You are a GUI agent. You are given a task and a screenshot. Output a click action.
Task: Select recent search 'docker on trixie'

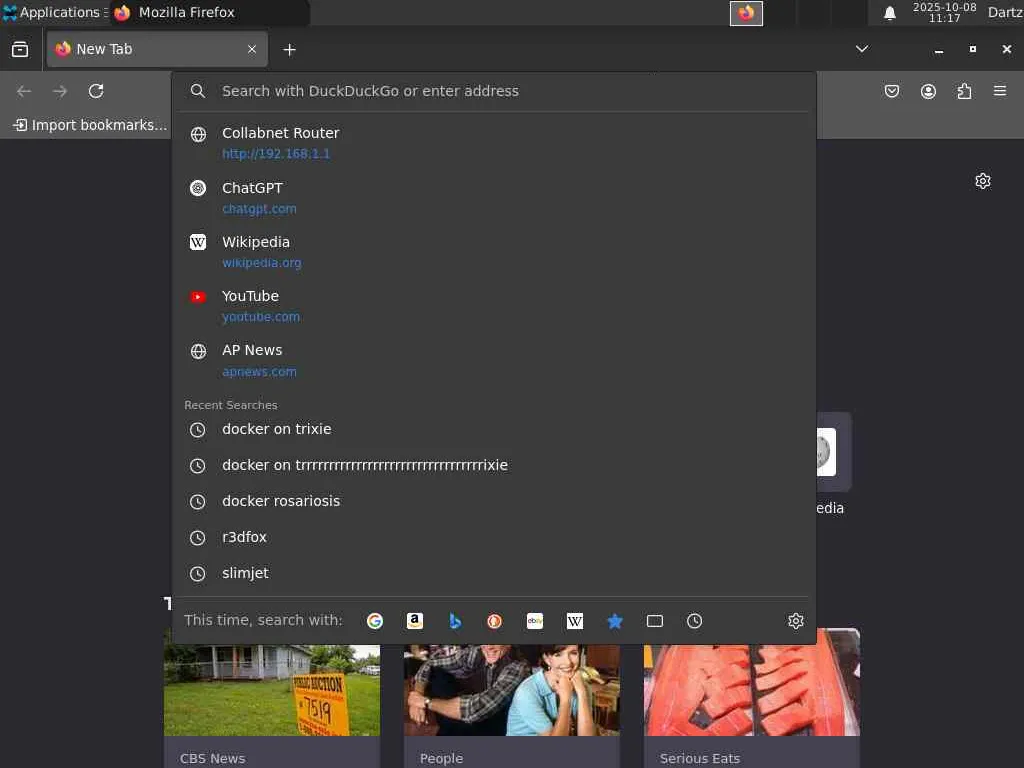click(x=494, y=429)
